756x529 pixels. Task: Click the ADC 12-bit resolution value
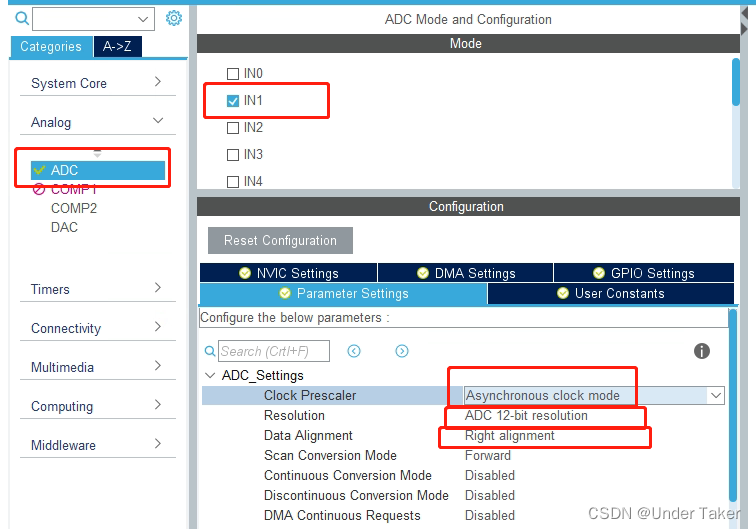(x=526, y=416)
